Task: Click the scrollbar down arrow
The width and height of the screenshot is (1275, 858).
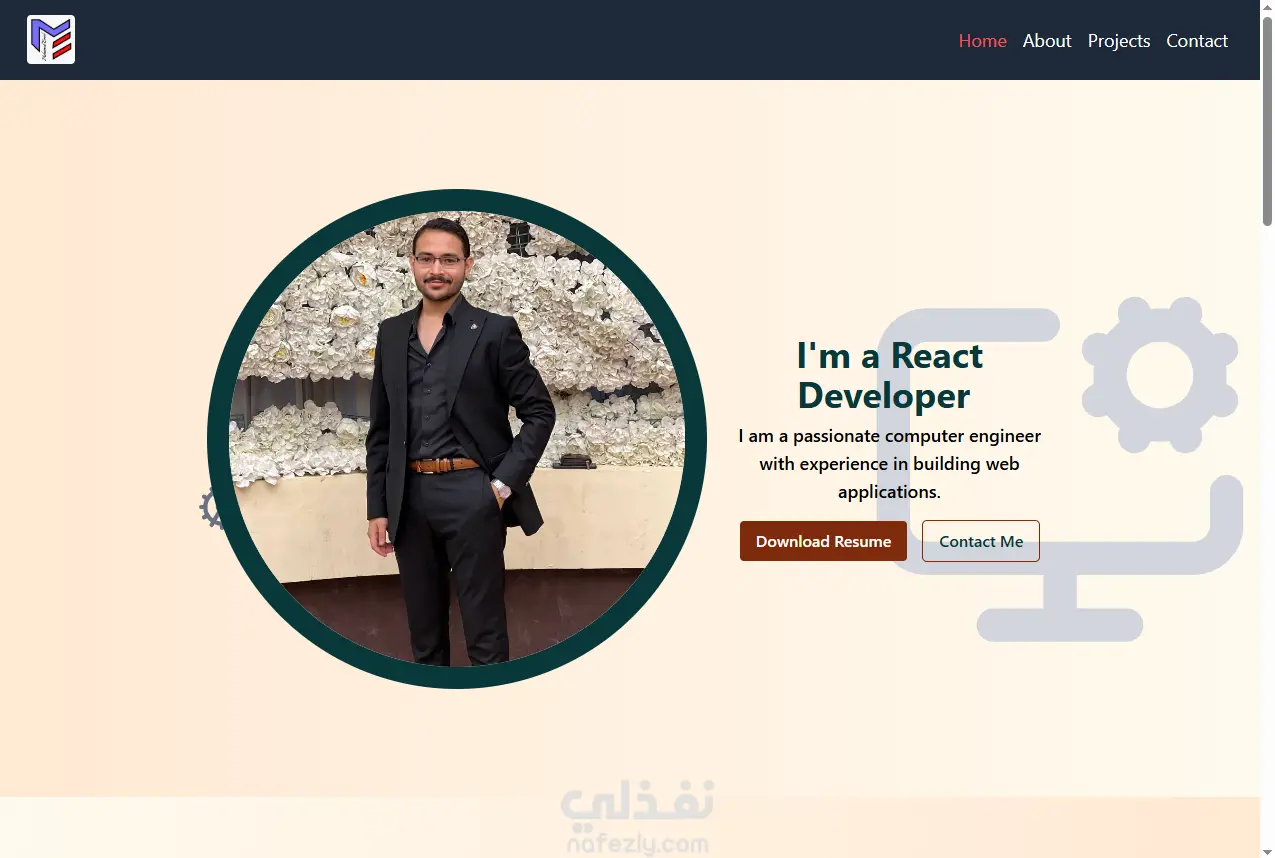Action: pyautogui.click(x=1267, y=850)
